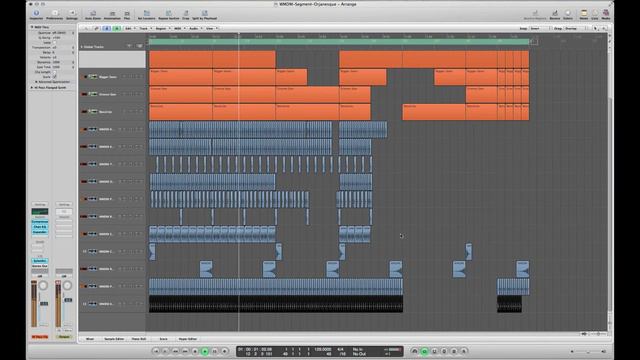The width and height of the screenshot is (640, 360).
Task: Click the Automation toolbar icon
Action: 112,15
